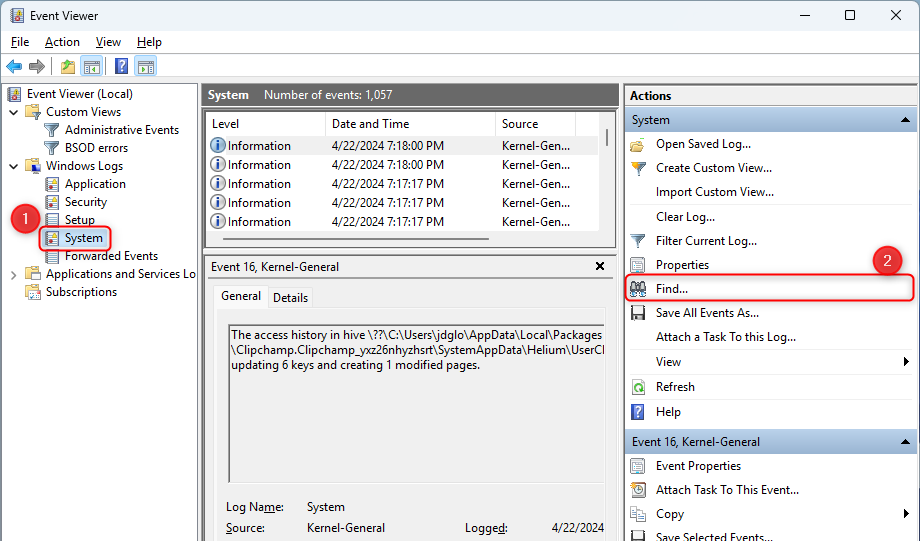Collapse the System actions section
The width and height of the screenshot is (920, 541).
905,120
